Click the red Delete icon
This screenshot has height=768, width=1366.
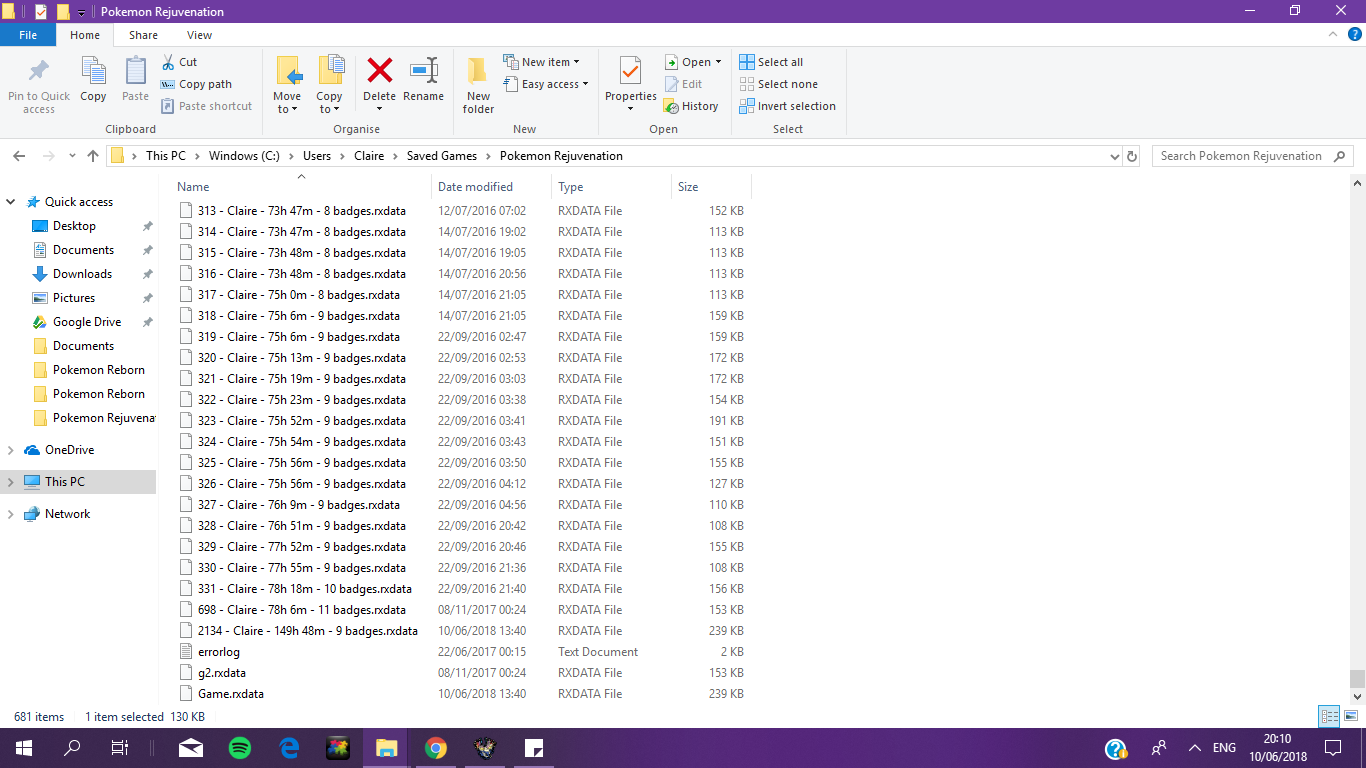pyautogui.click(x=380, y=70)
